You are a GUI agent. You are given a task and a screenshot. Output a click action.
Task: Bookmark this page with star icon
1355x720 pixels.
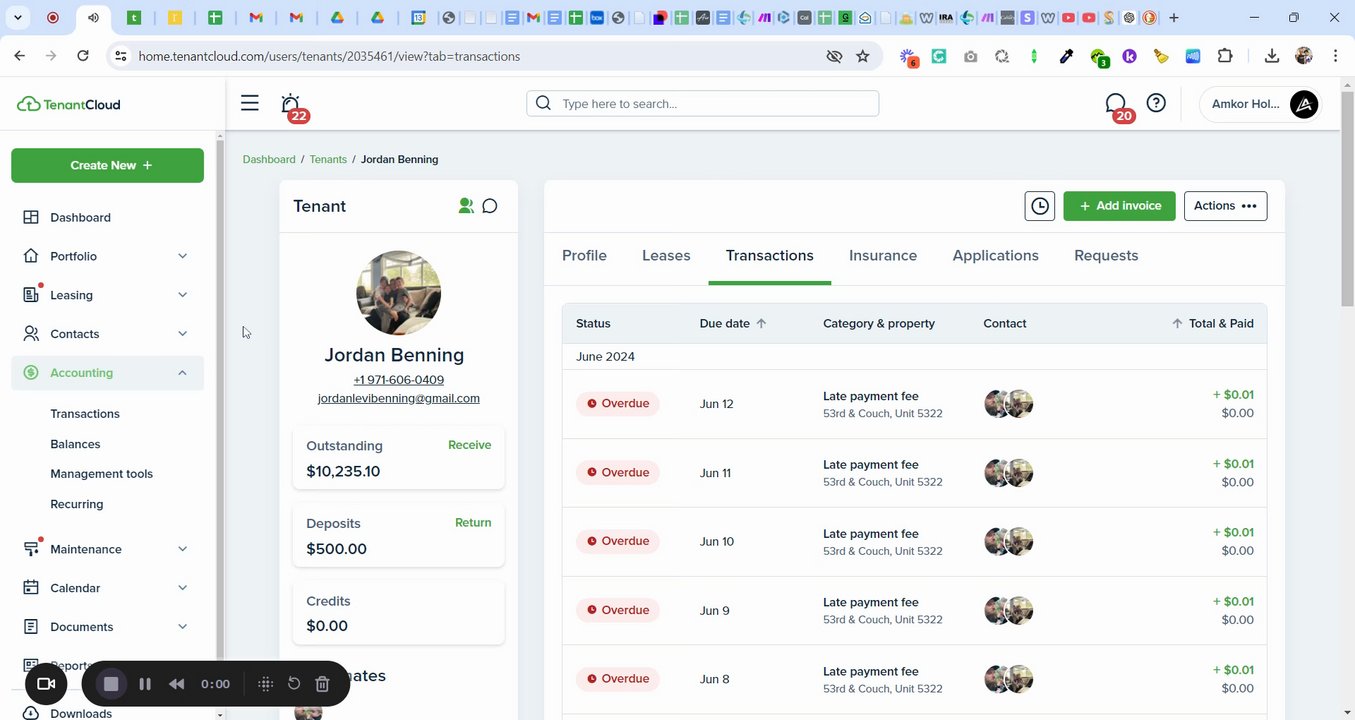(863, 56)
